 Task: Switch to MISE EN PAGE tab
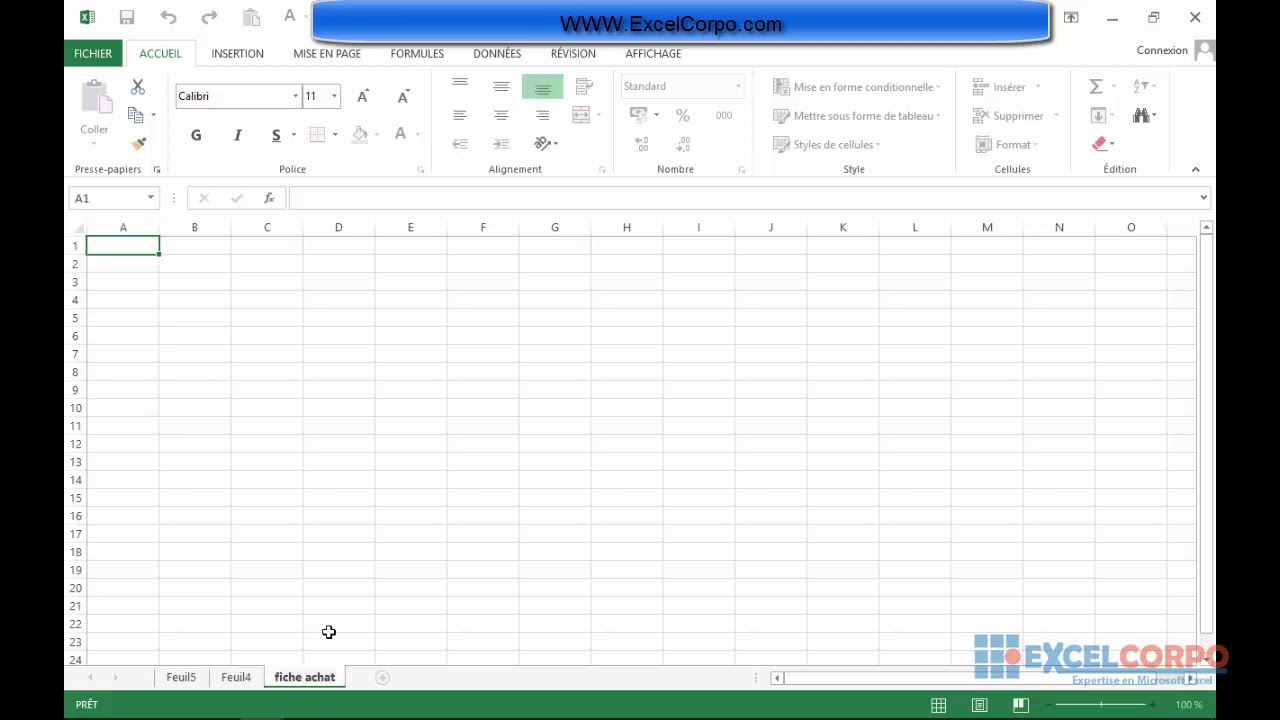[x=327, y=53]
